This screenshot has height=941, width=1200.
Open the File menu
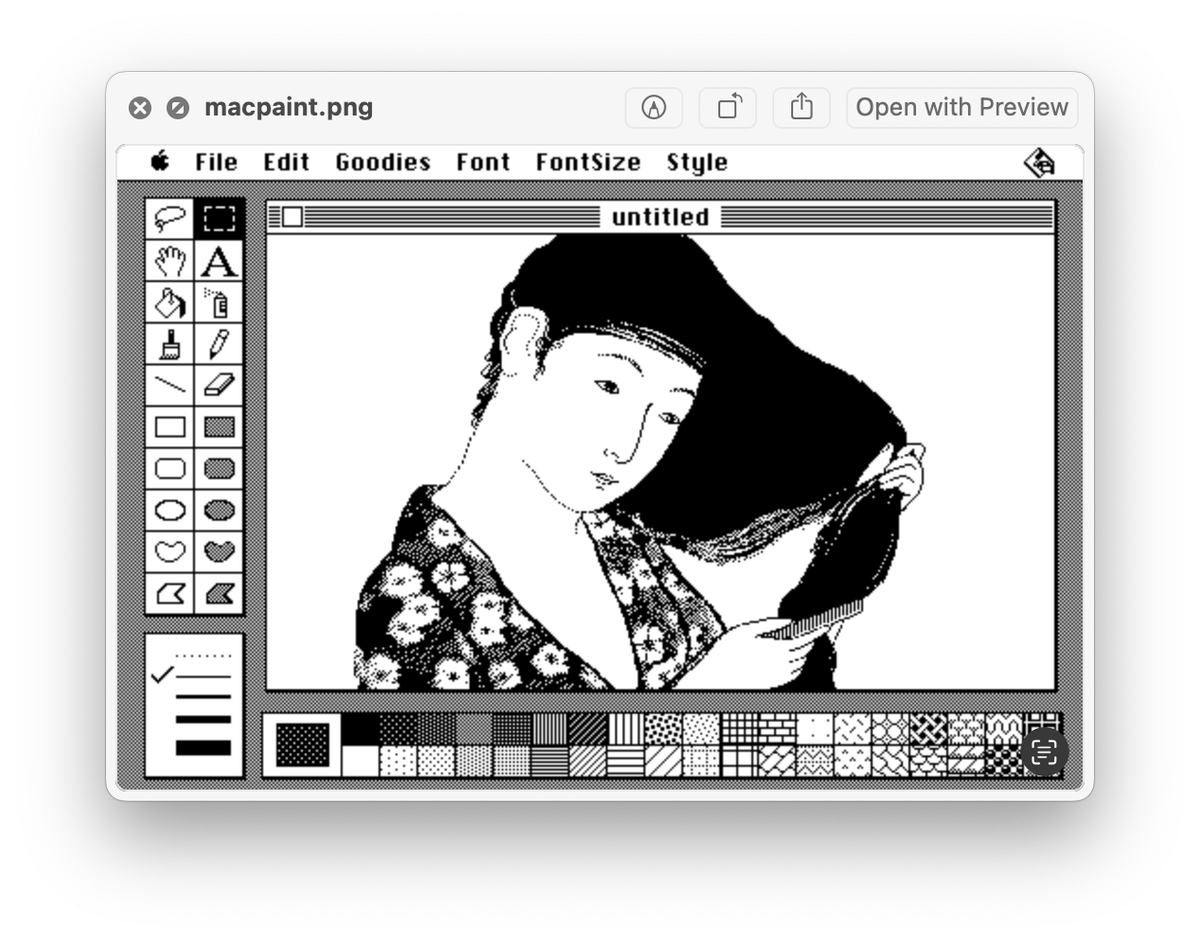point(216,162)
